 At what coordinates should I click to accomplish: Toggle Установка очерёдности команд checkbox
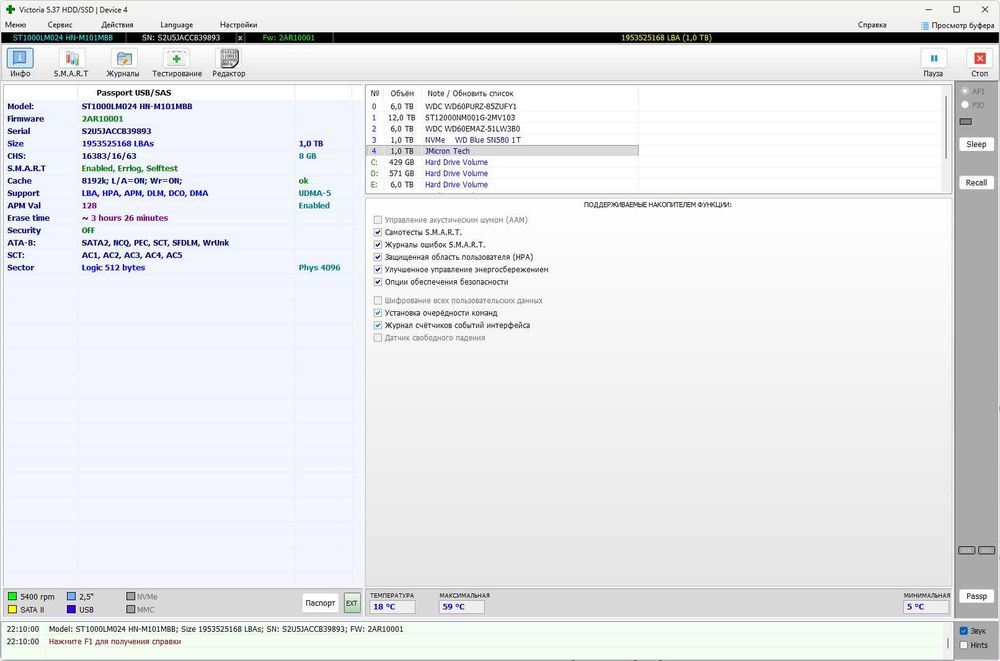click(378, 313)
